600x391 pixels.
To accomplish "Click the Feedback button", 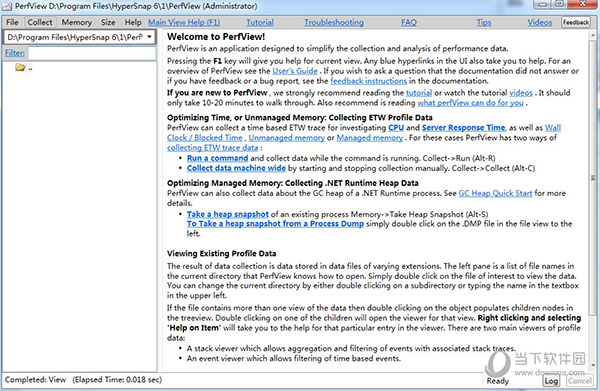I will (576, 22).
